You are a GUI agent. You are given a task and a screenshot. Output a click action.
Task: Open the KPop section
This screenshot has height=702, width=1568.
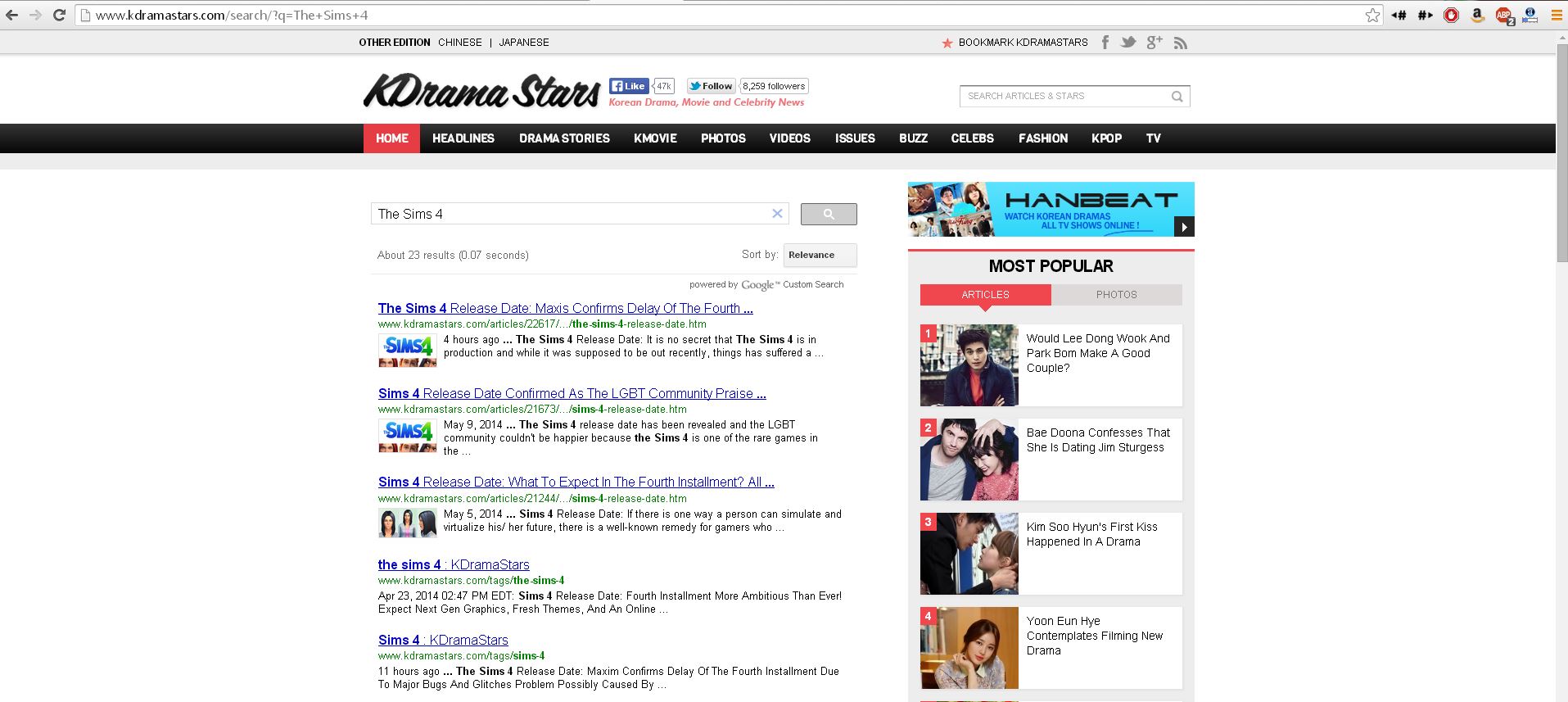[1106, 138]
